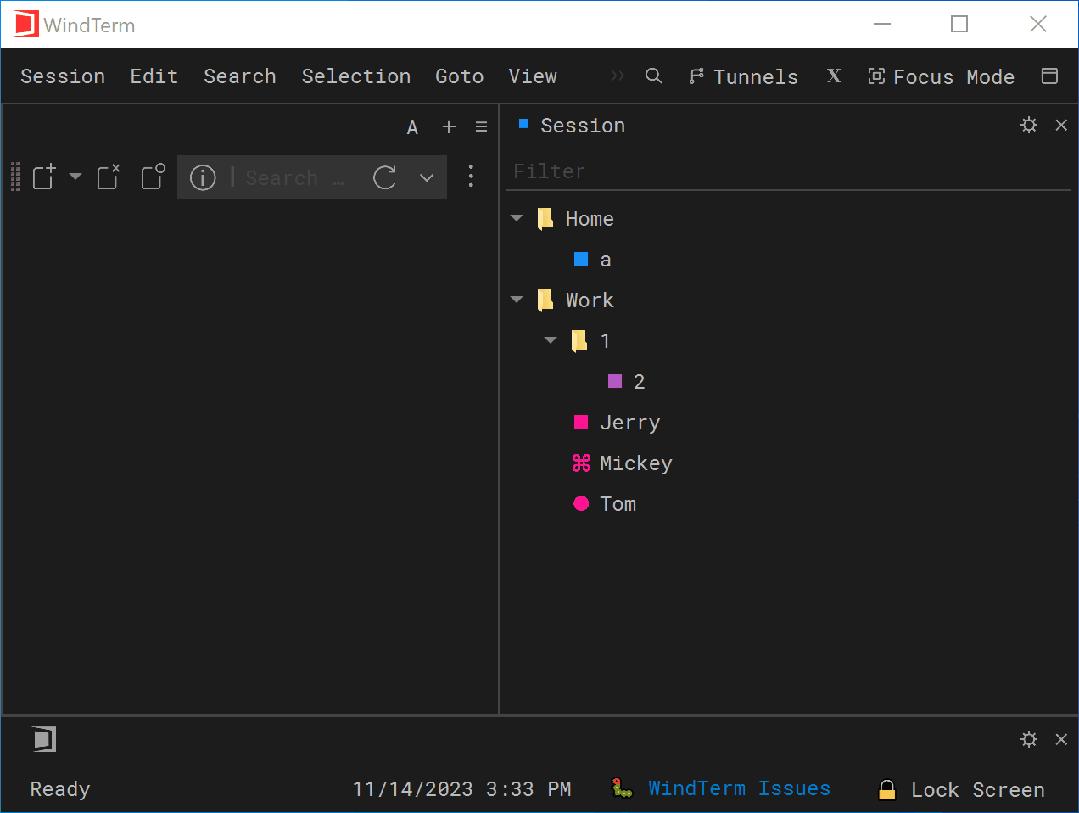Toggle the Tunnels panel
This screenshot has height=813, width=1079.
tap(743, 76)
